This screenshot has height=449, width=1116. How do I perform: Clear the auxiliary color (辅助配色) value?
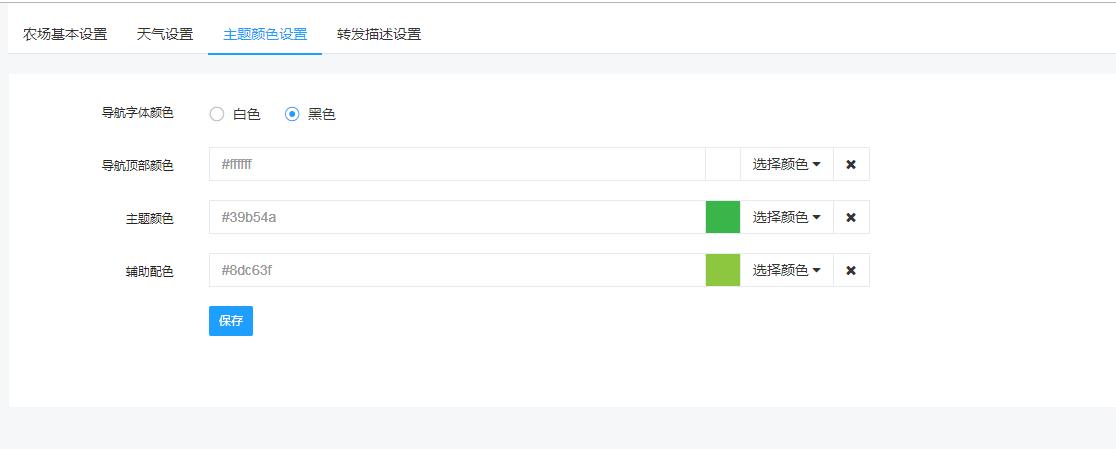pyautogui.click(x=851, y=270)
